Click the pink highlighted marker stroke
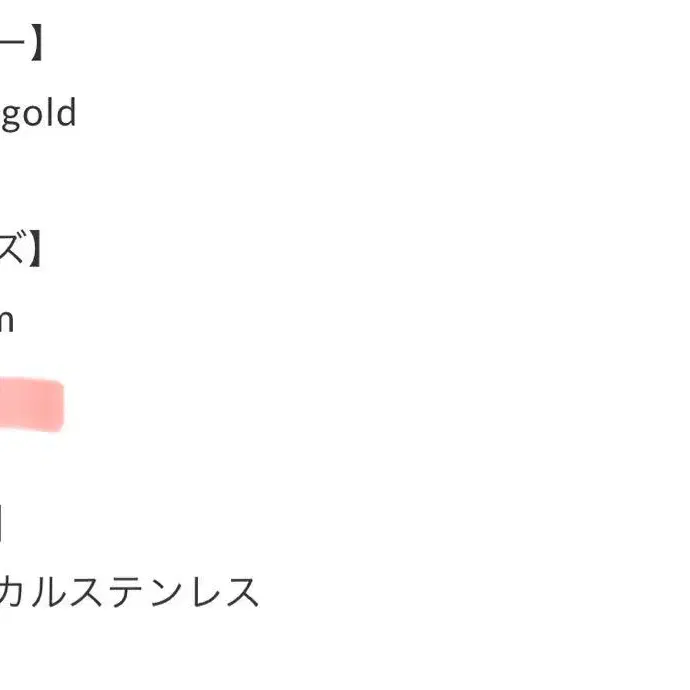This screenshot has height=690, width=690. (32, 404)
